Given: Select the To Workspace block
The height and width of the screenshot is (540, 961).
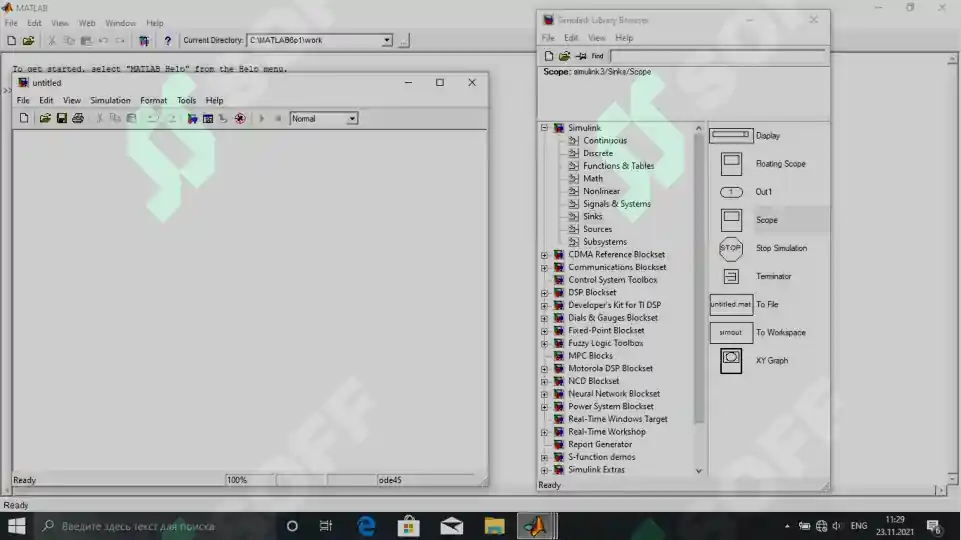Looking at the screenshot, I should 731,333.
